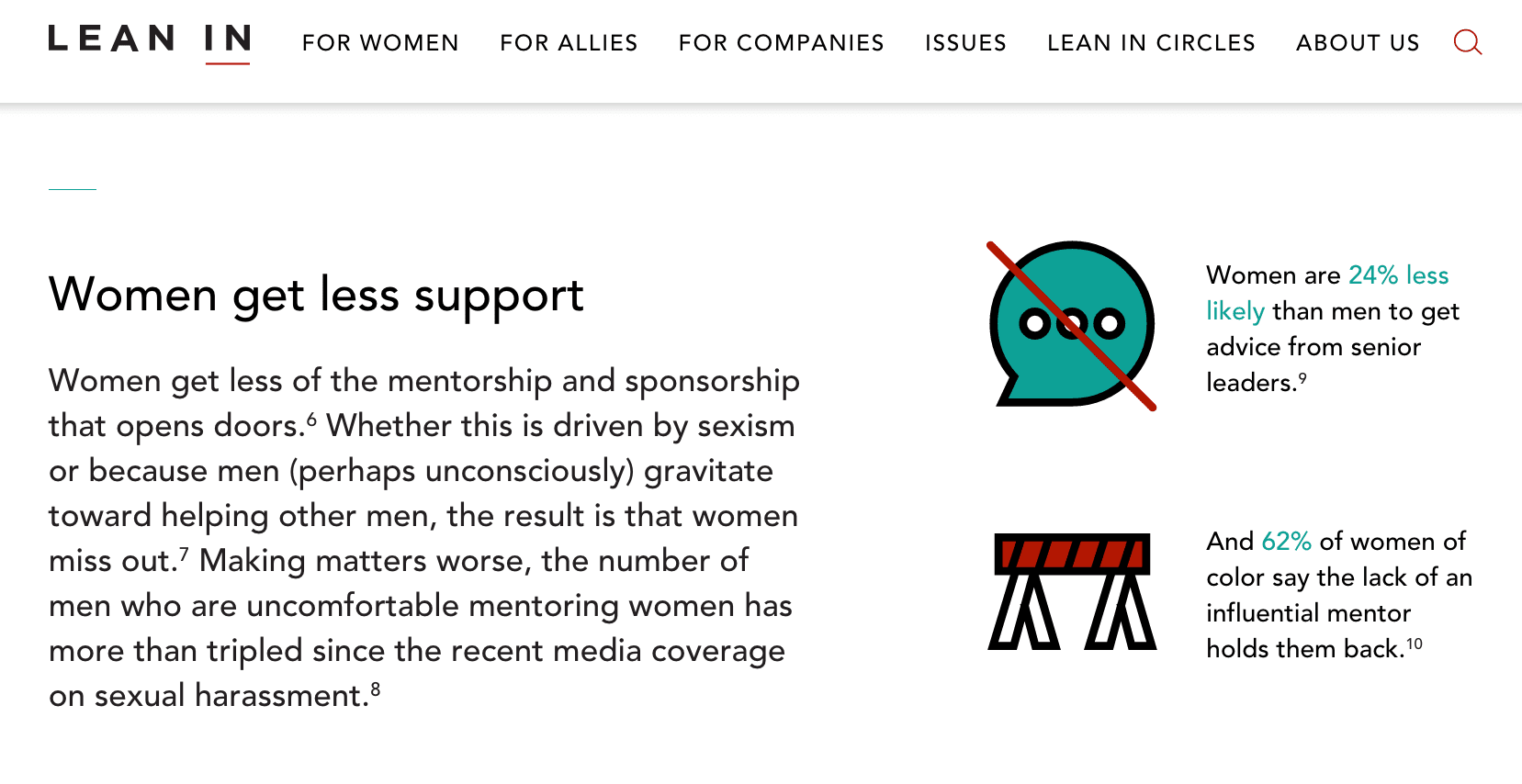Click the 'Women get less support' heading
Screen dimensions: 1522x784
coord(316,296)
